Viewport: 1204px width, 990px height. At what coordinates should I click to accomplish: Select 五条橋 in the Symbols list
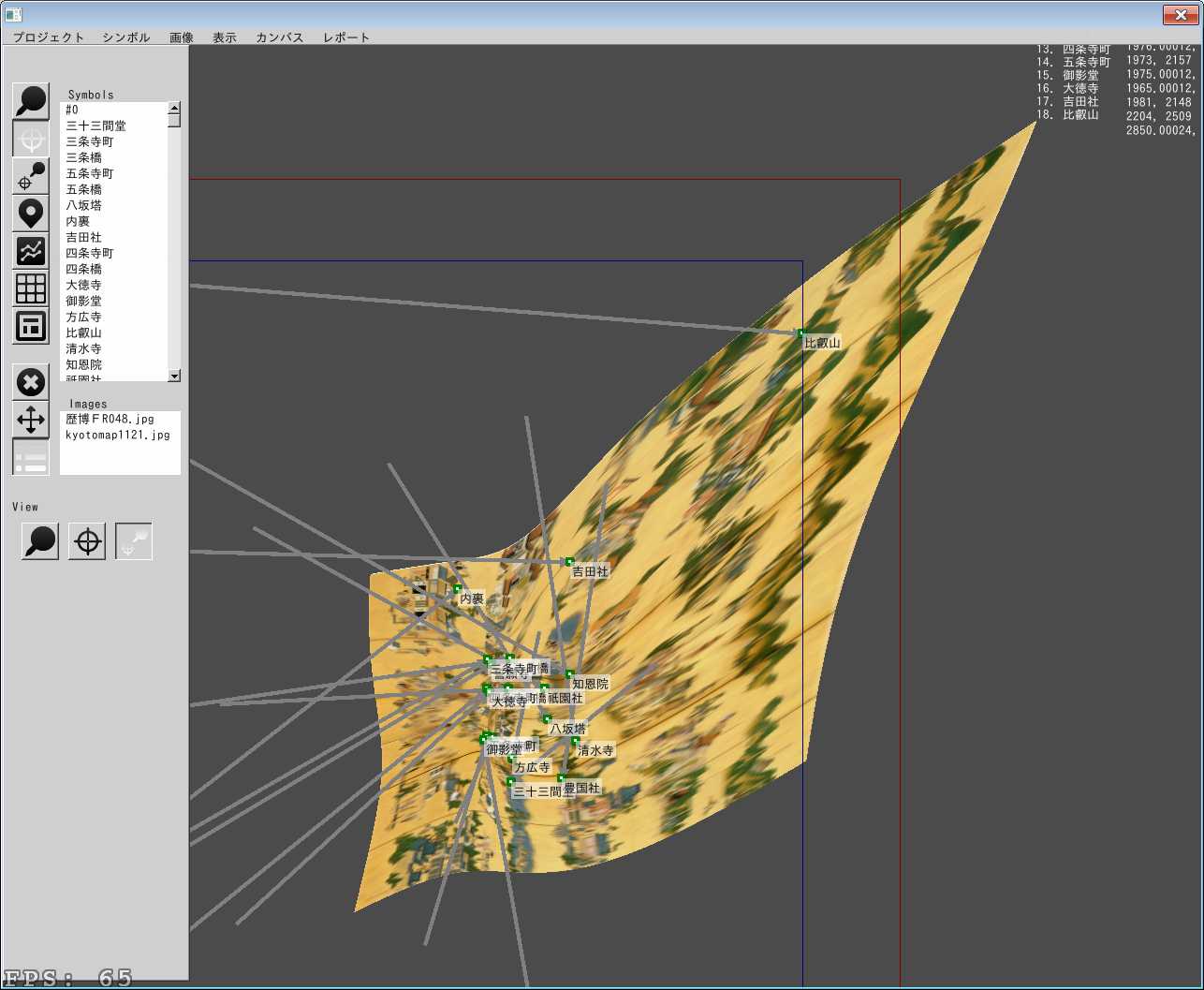coord(113,189)
